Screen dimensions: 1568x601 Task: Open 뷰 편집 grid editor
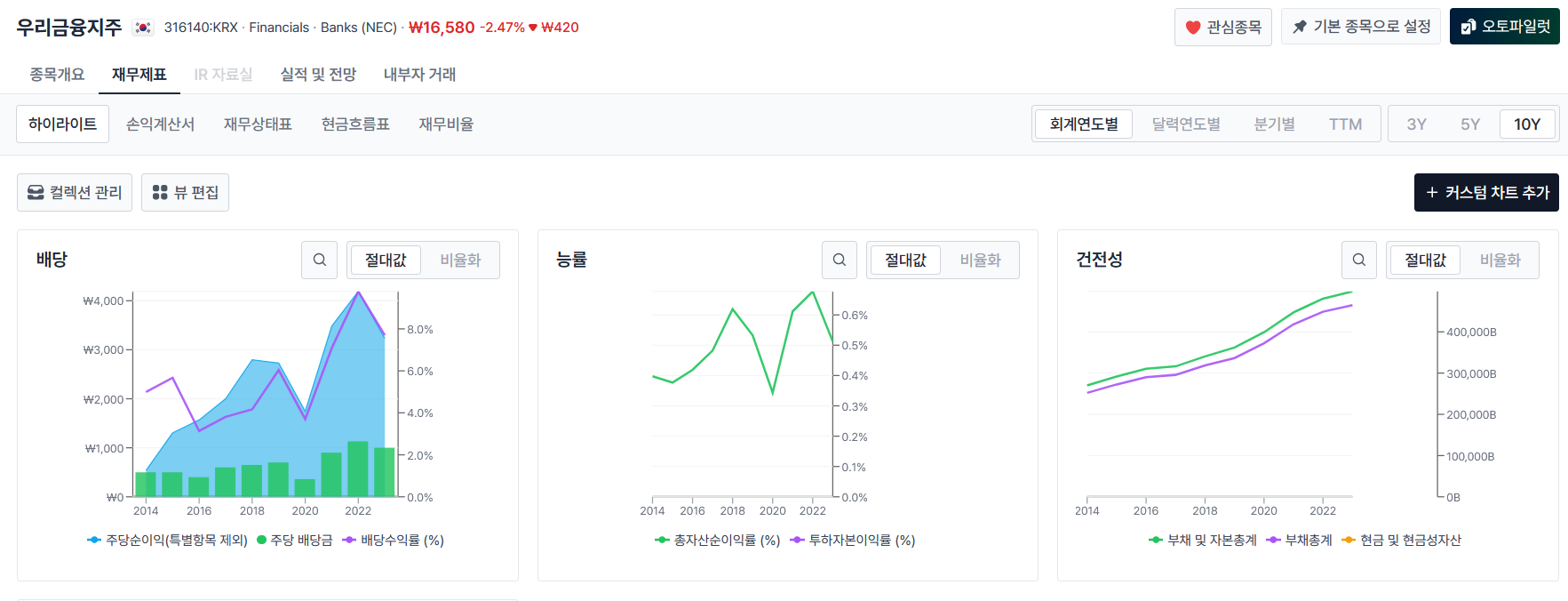[185, 192]
